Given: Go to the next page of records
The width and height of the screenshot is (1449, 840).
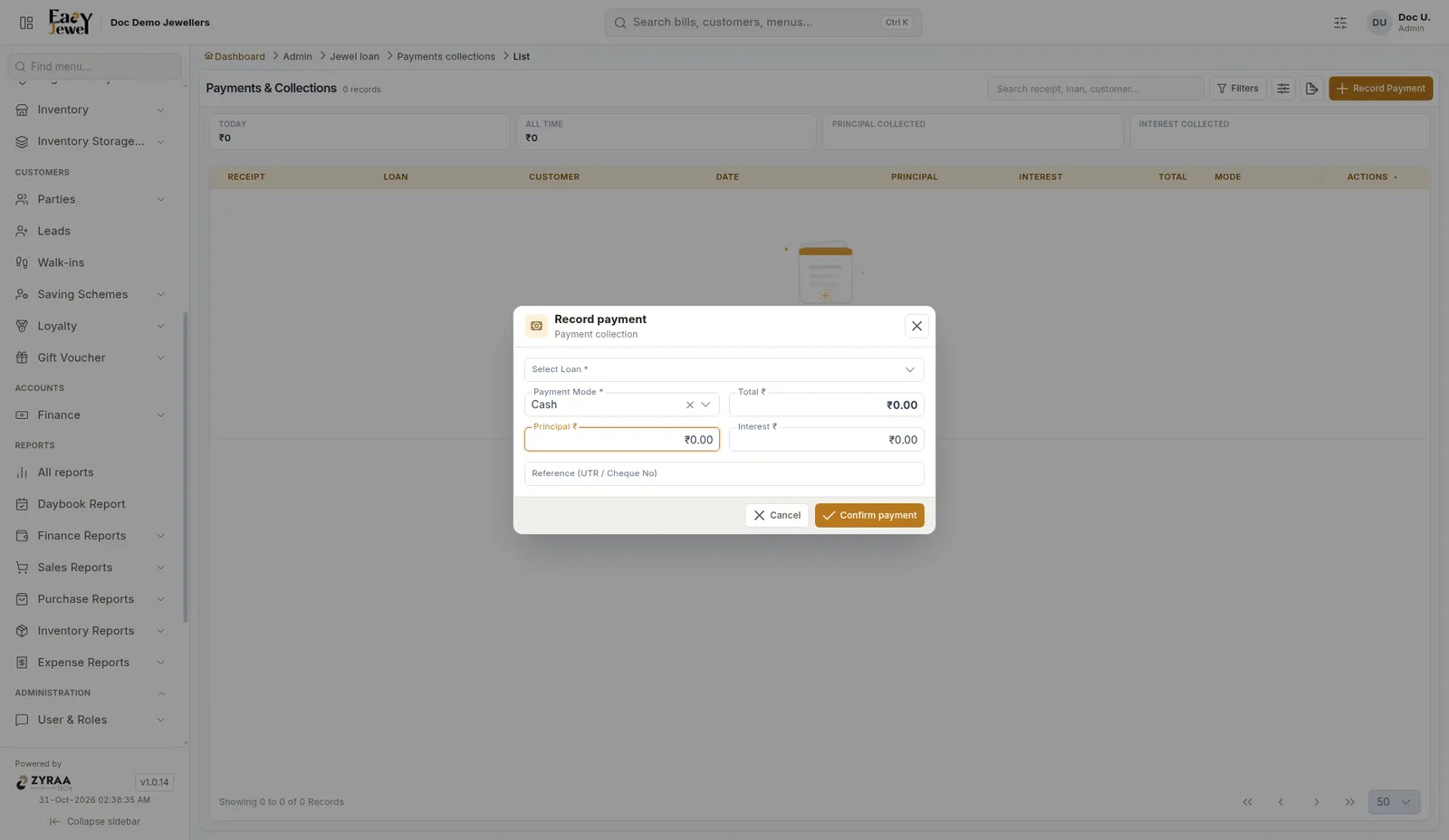Looking at the screenshot, I should coord(1317,802).
